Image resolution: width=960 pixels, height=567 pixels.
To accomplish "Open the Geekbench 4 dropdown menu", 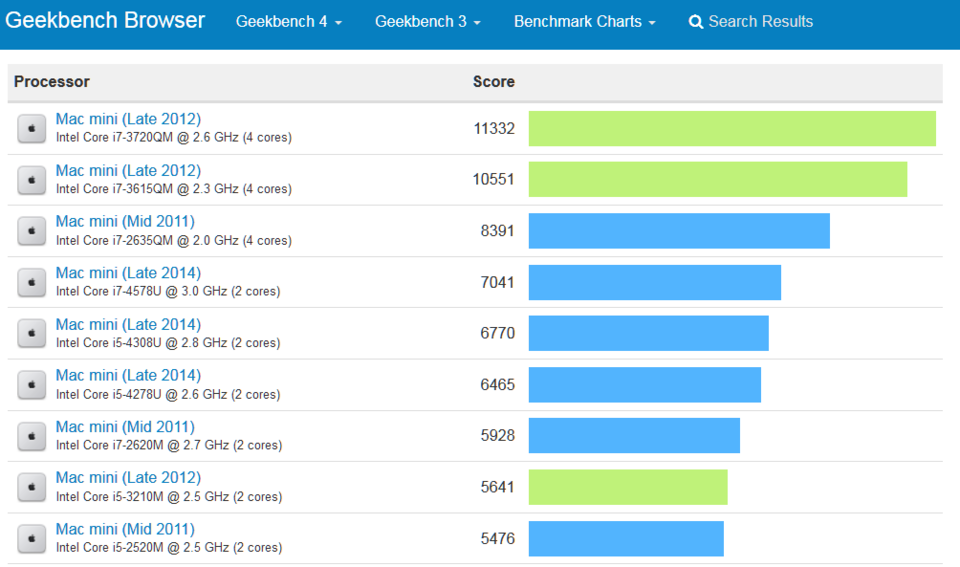I will [289, 21].
